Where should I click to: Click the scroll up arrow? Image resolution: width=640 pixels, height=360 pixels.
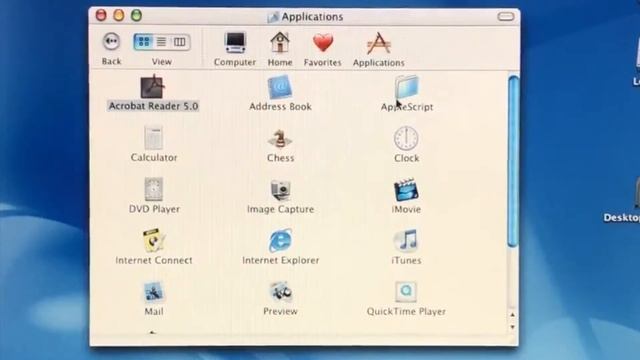(x=513, y=315)
